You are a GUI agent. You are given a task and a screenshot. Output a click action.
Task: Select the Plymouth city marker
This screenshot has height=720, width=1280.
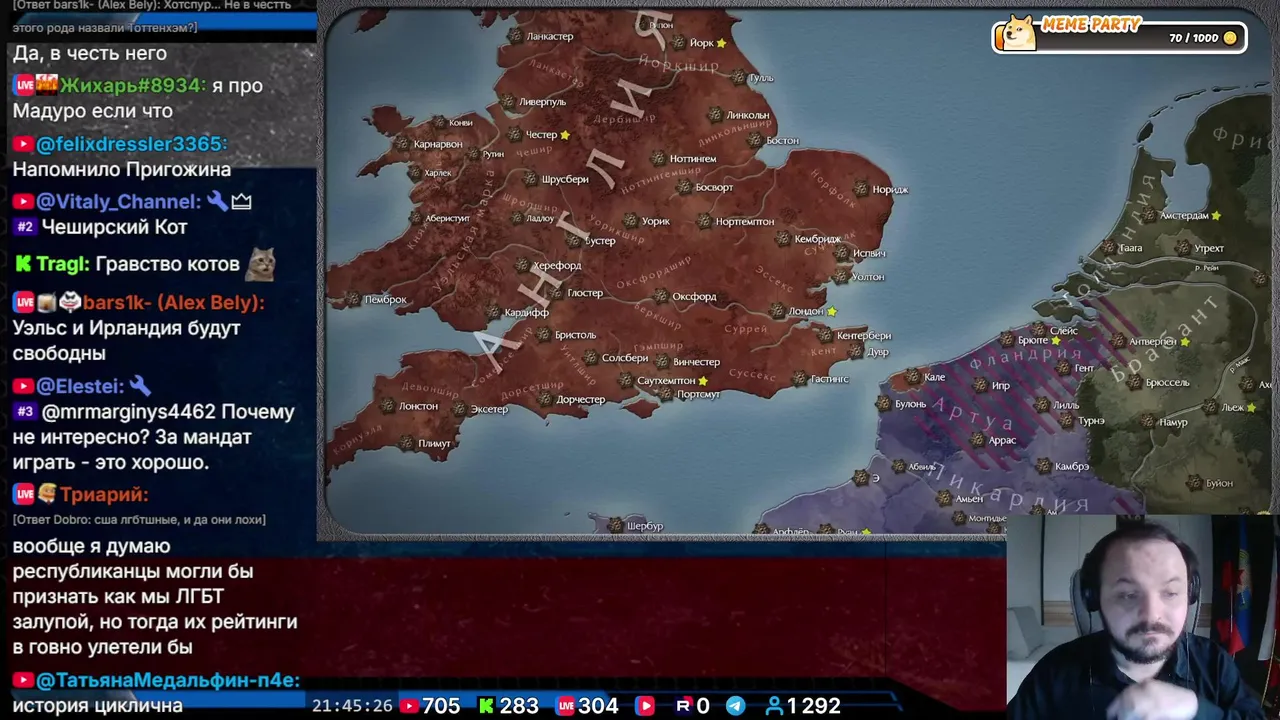(x=407, y=443)
